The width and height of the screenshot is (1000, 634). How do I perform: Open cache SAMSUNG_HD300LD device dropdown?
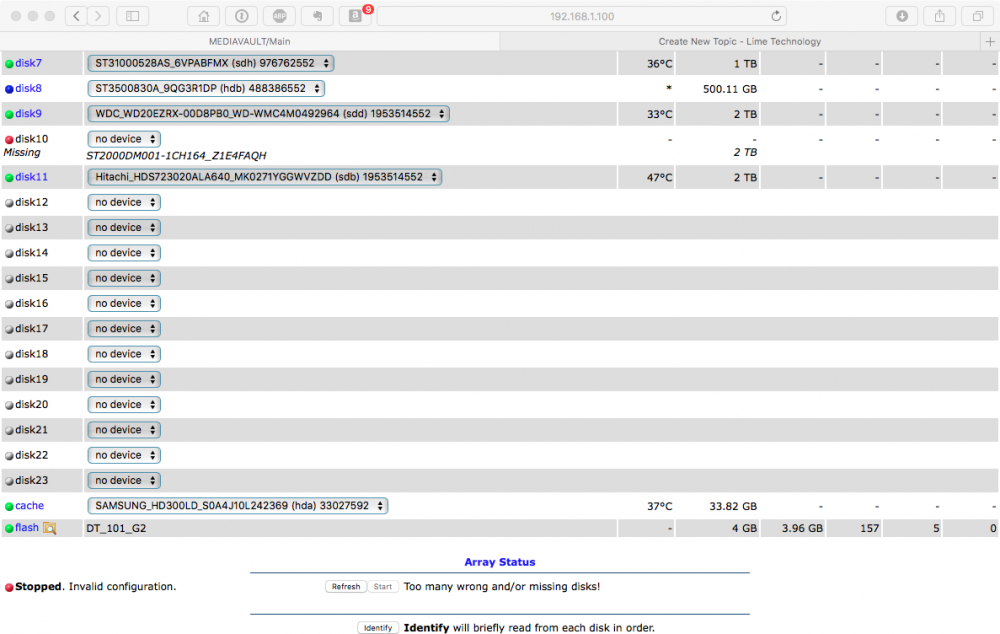point(238,506)
